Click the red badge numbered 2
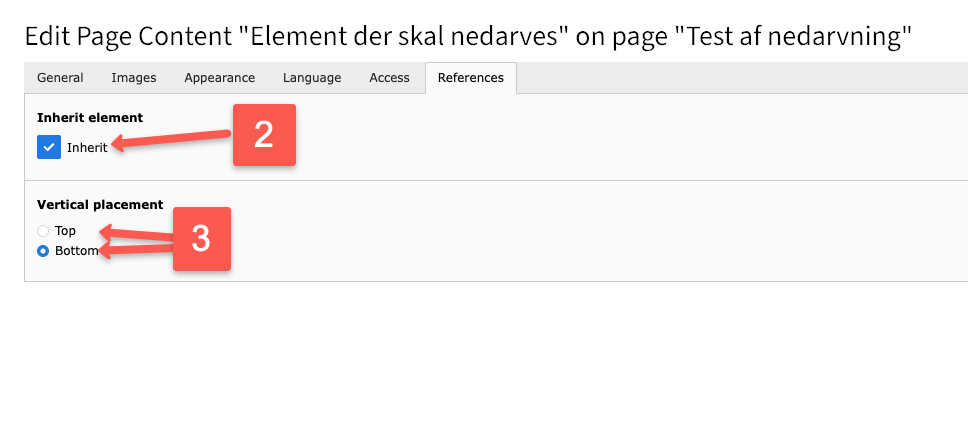Viewport: 968px width, 422px height. coord(264,135)
